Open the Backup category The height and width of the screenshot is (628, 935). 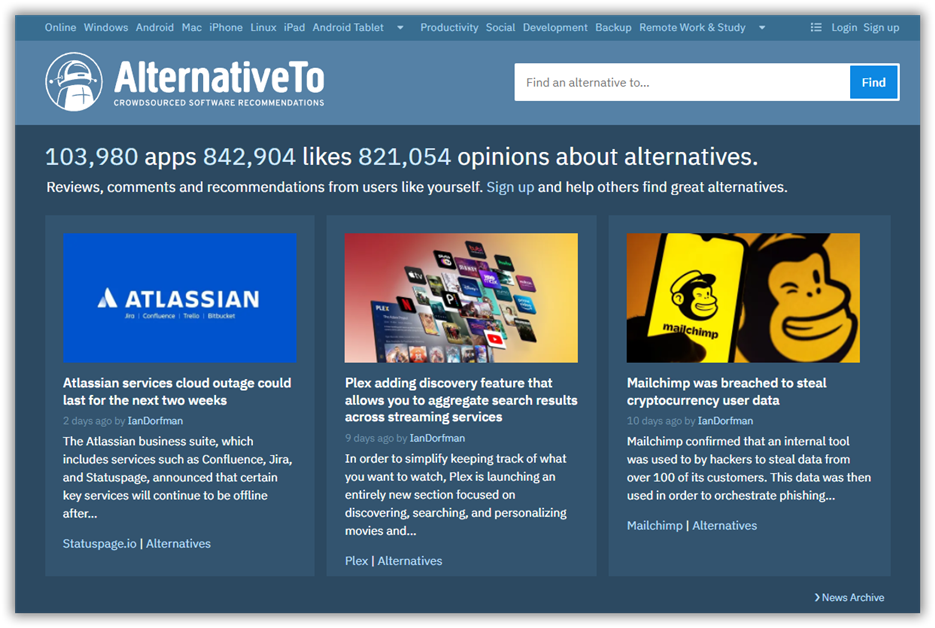coord(613,27)
